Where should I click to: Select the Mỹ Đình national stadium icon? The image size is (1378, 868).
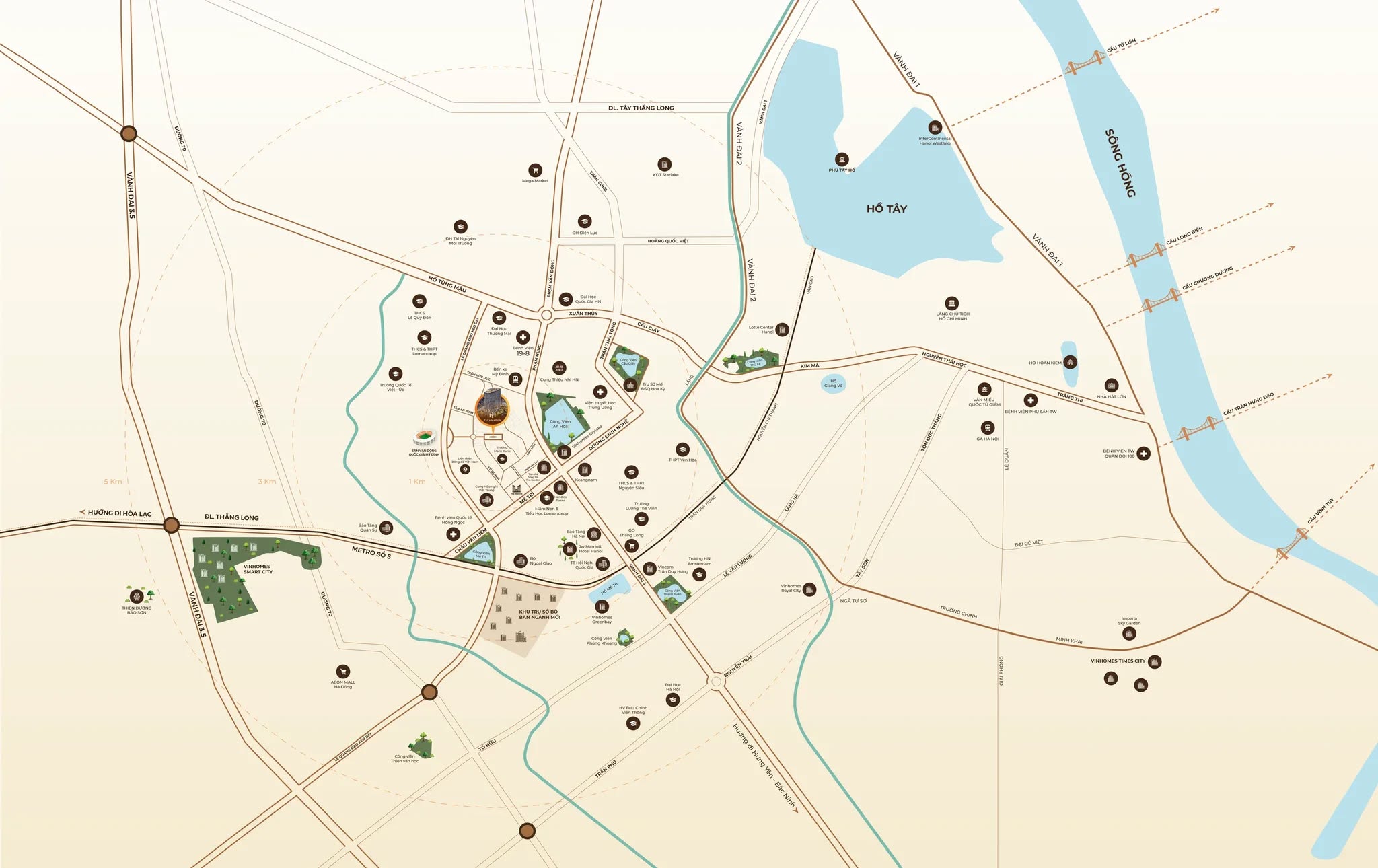(424, 438)
